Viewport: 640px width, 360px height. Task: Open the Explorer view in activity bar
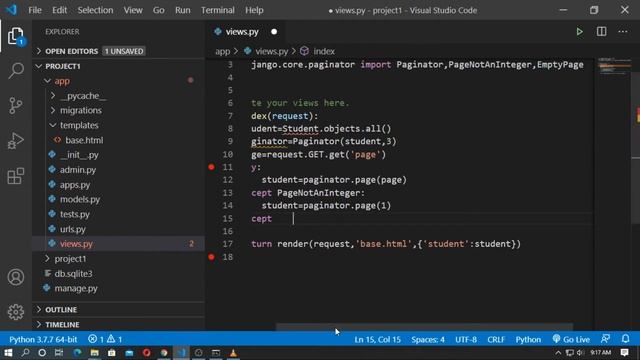tap(16, 36)
